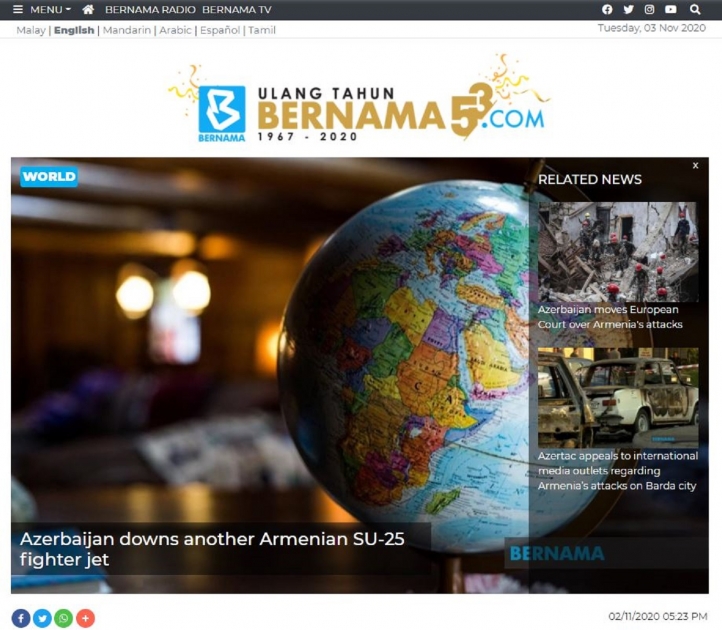
Task: Close the Related News panel
Action: pyautogui.click(x=695, y=165)
